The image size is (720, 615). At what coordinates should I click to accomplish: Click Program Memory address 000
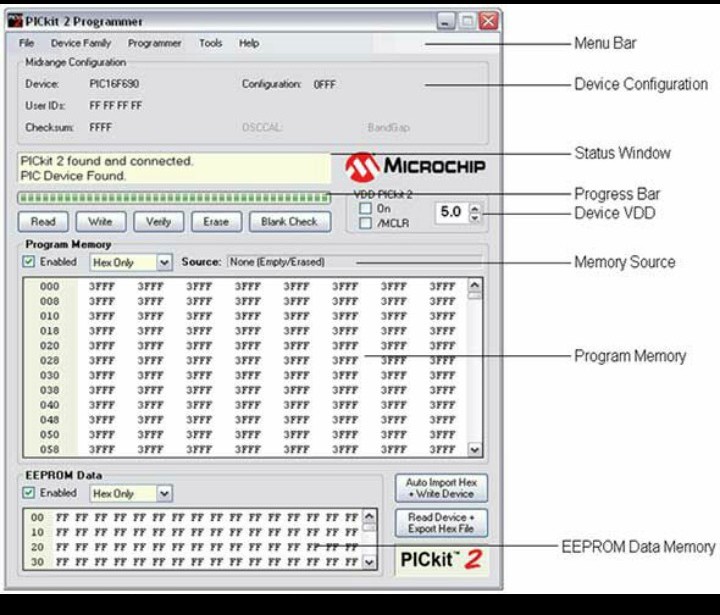[x=50, y=287]
